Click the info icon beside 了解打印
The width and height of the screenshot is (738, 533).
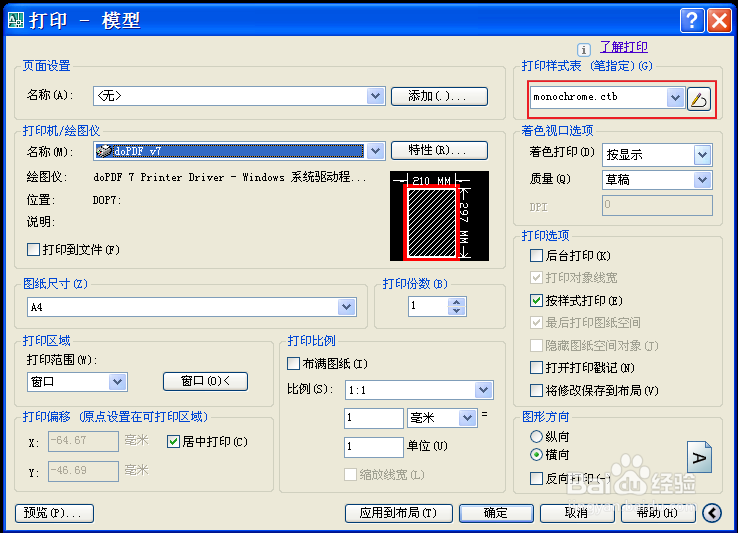tap(584, 49)
